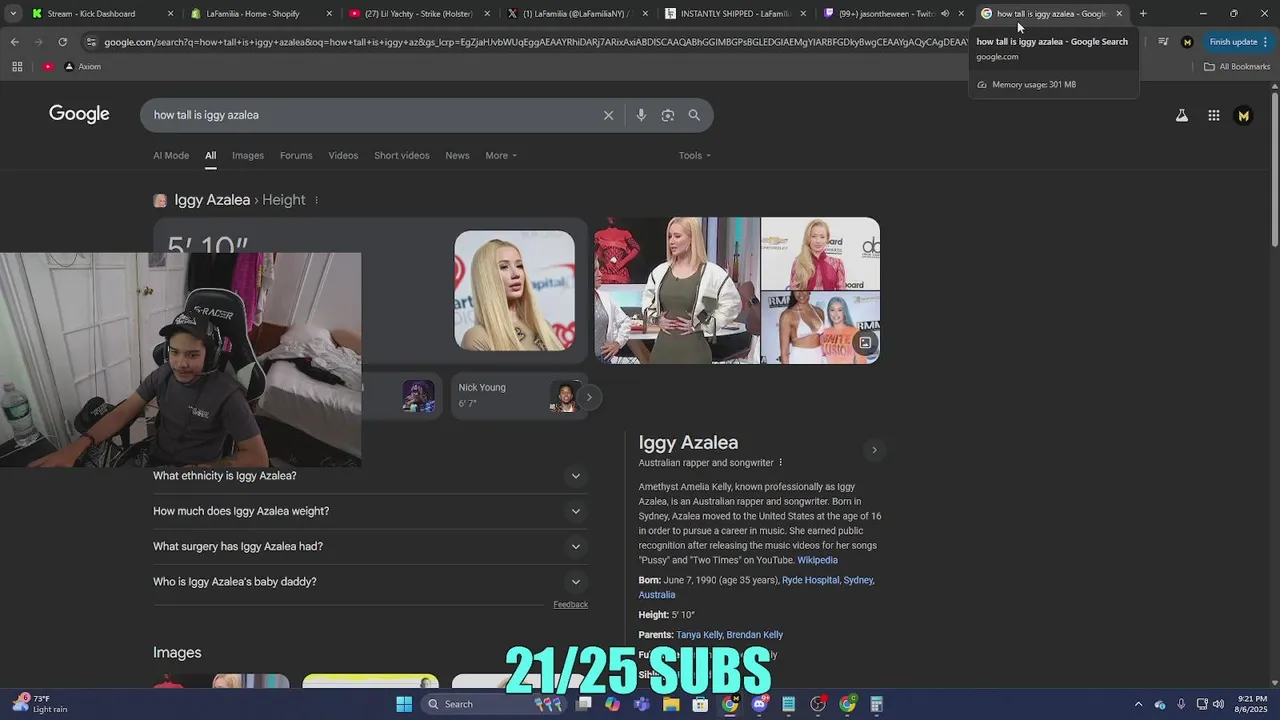This screenshot has width=1280, height=720.
Task: Go to the Google logo homepage
Action: point(79,114)
